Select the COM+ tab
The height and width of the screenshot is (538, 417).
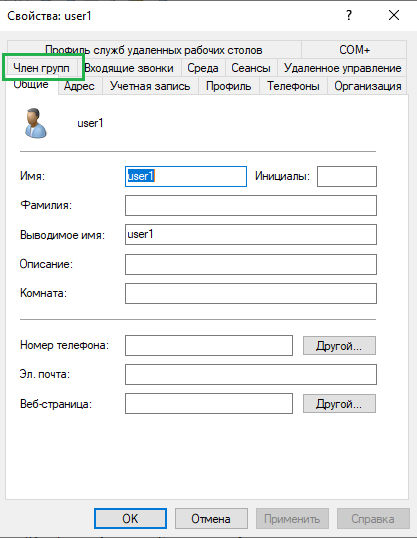tap(354, 50)
